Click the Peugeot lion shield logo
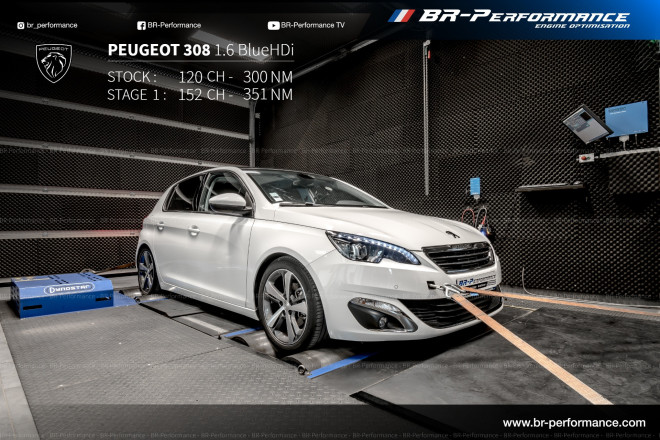660x440 pixels. tap(54, 62)
